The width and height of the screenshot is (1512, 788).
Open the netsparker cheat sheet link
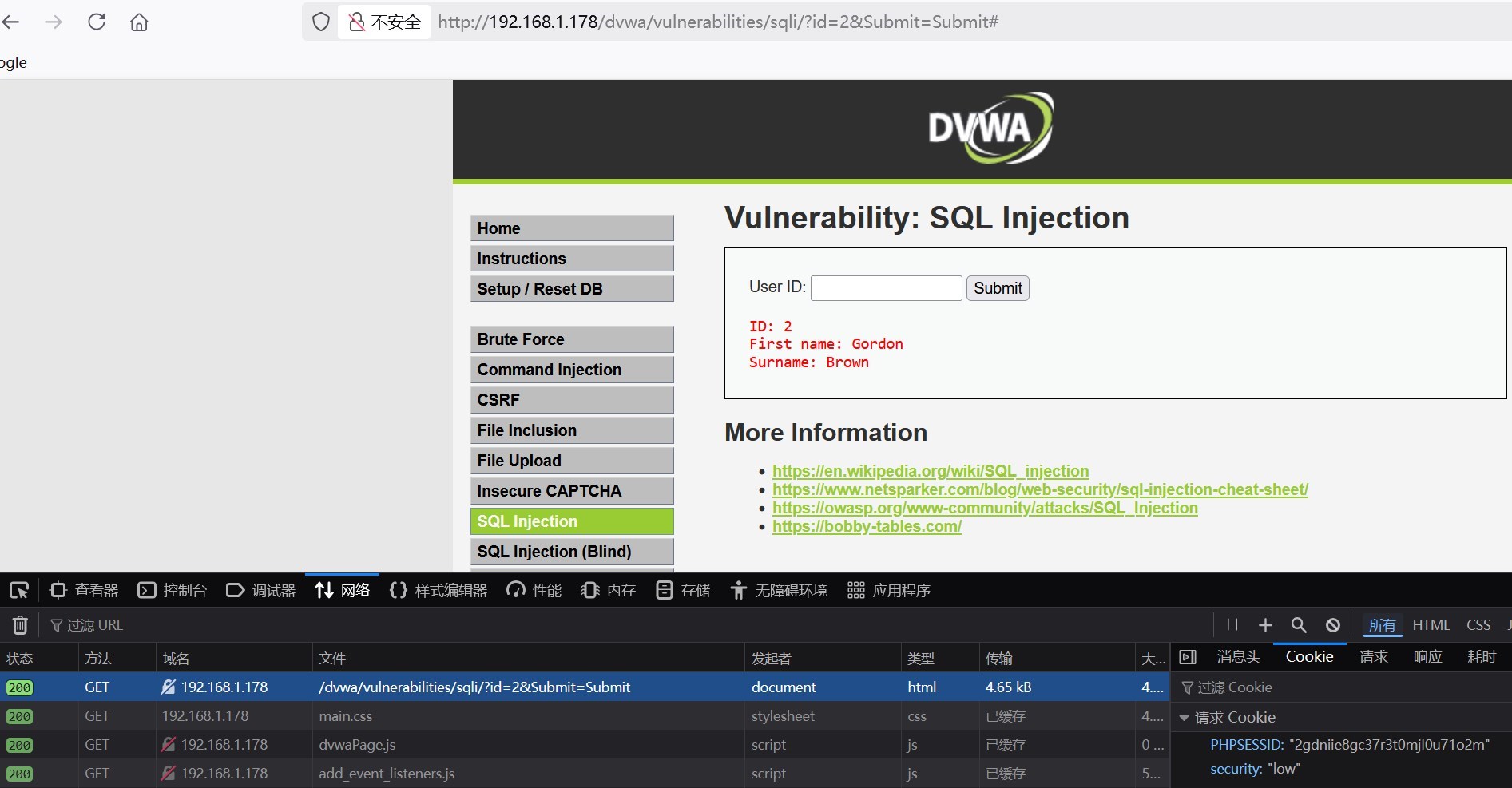(x=1040, y=489)
